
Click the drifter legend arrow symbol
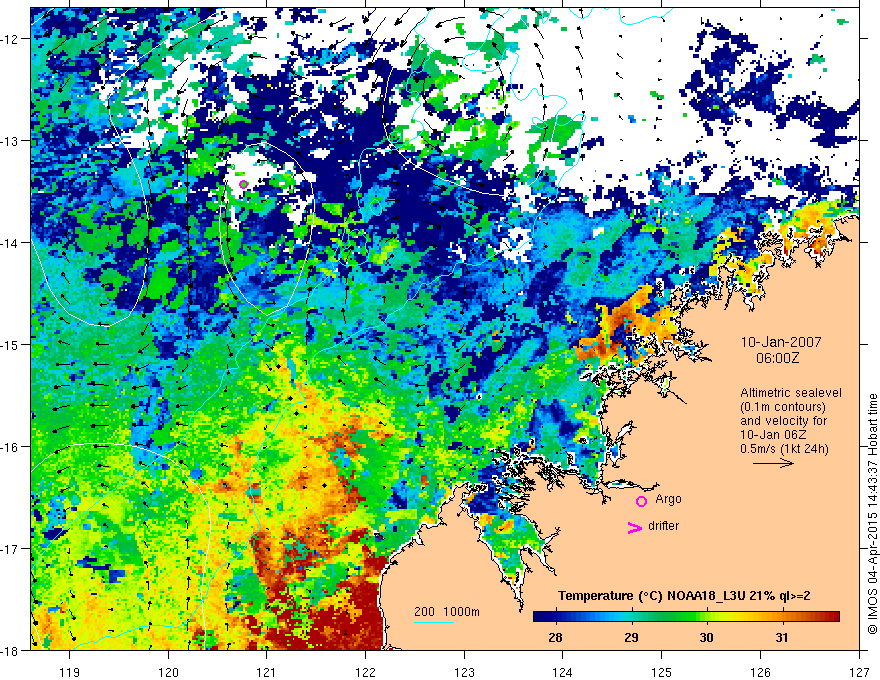(634, 527)
